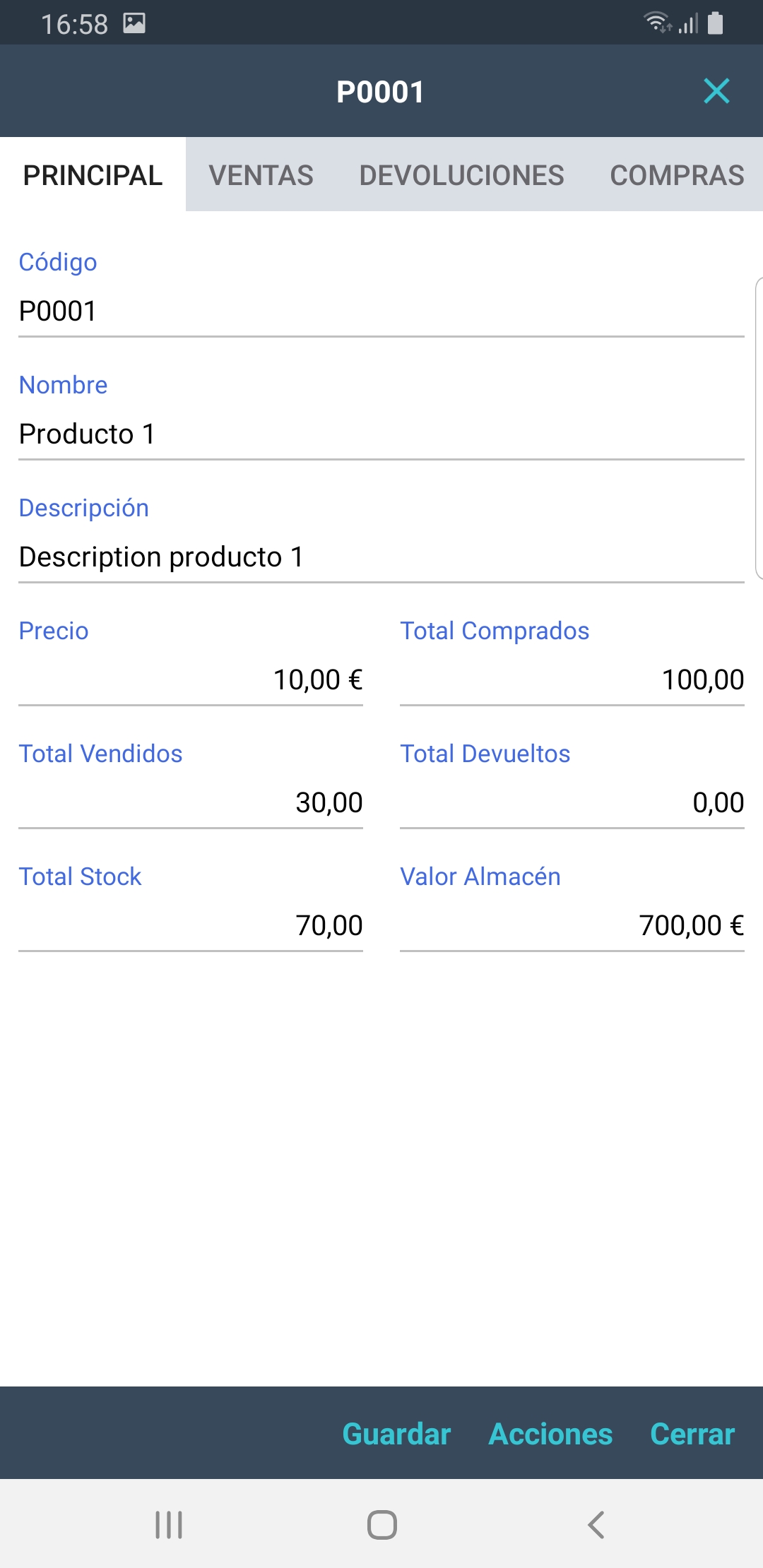Select the Valor Almacén field

coord(572,926)
